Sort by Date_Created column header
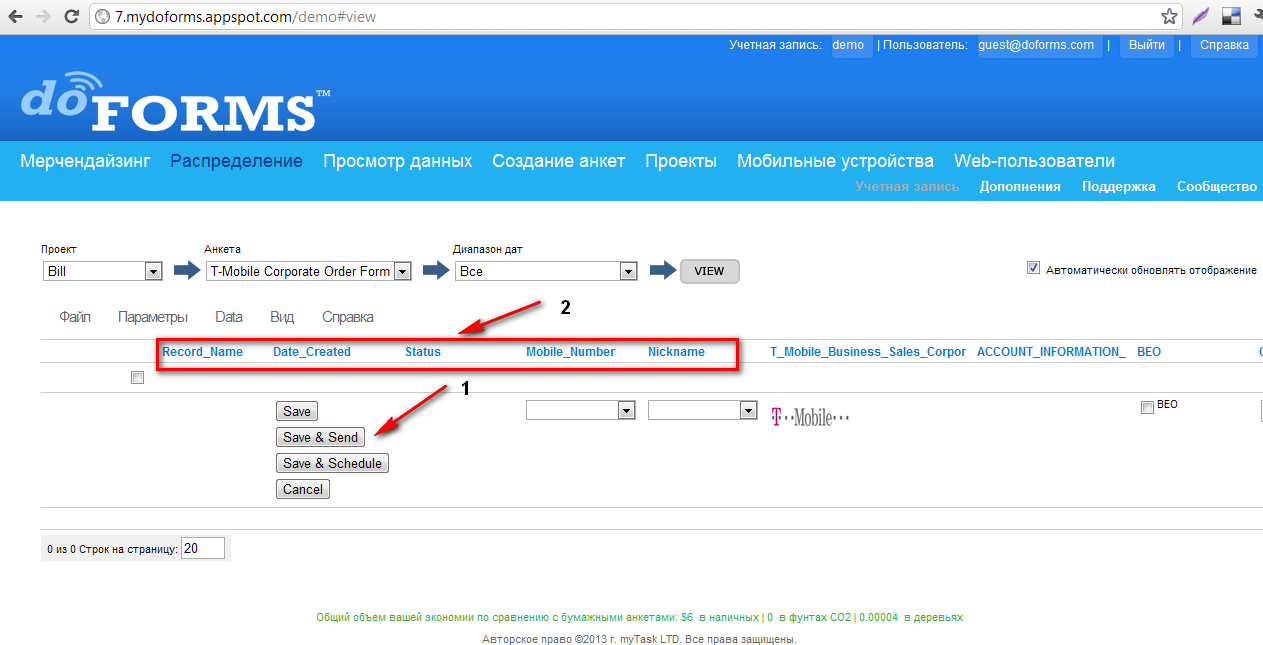The width and height of the screenshot is (1263, 645). tap(311, 352)
